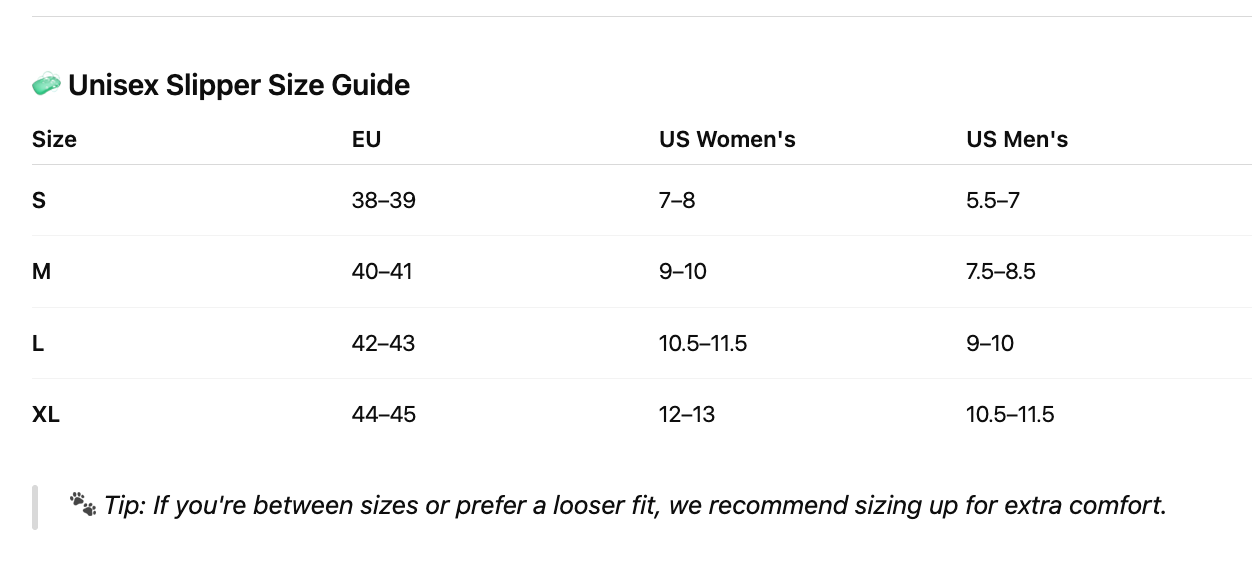Click the EU 44–45 cell
Viewport: 1252px width, 566px height.
383,414
